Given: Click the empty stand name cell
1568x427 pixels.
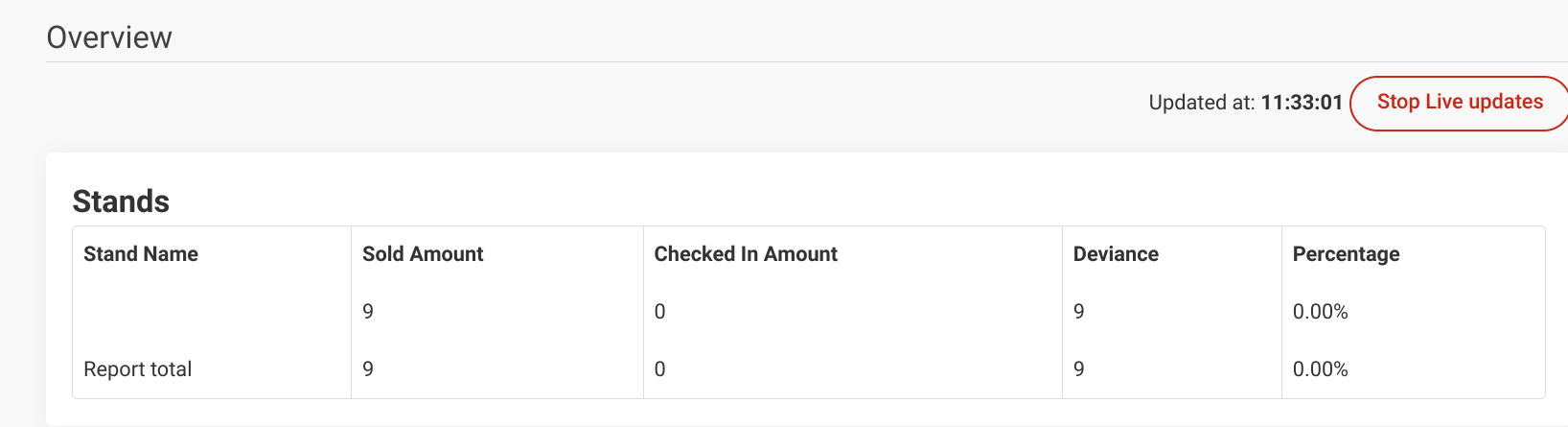Looking at the screenshot, I should coord(212,312).
